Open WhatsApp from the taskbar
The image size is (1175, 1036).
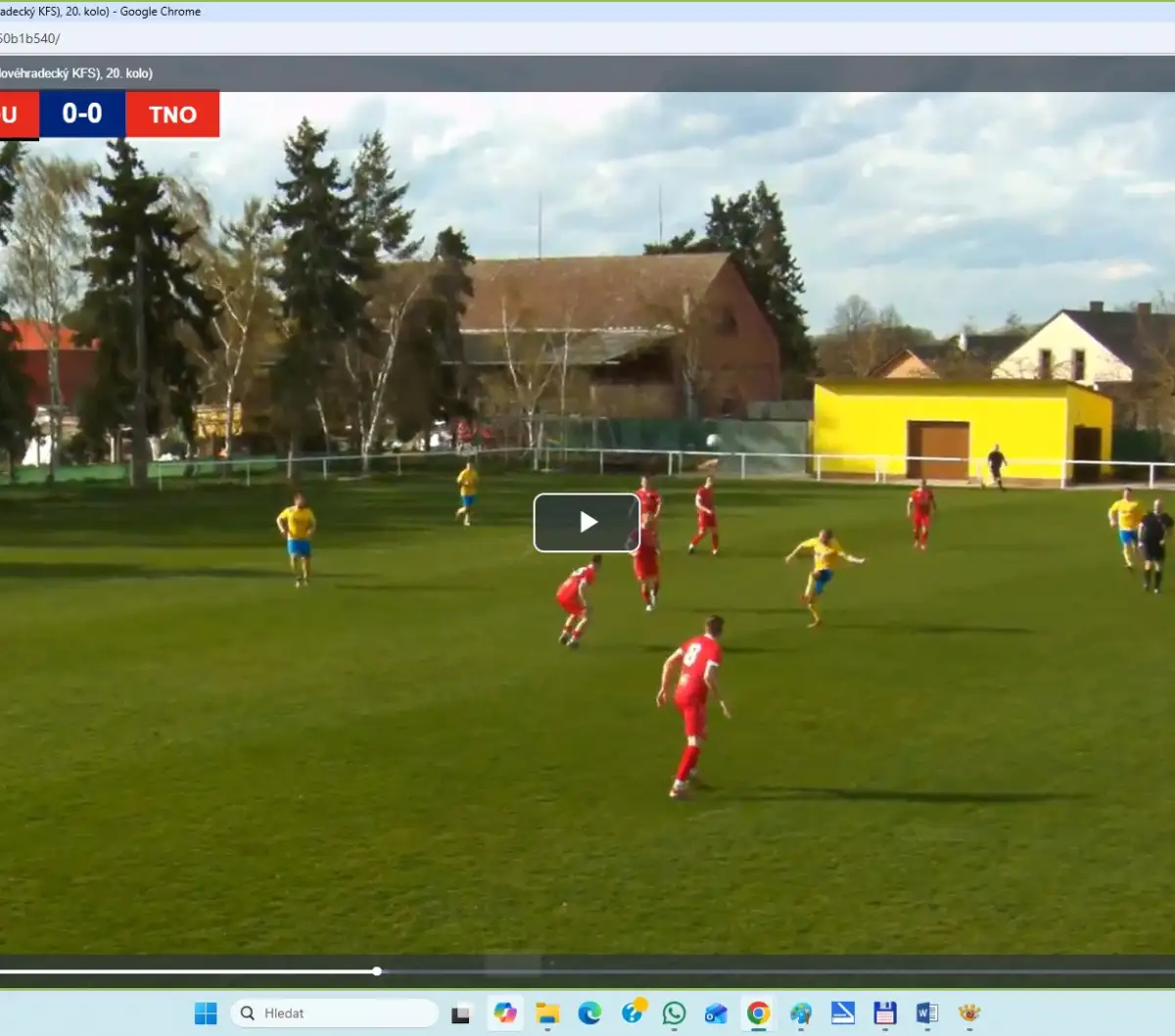tap(674, 1012)
